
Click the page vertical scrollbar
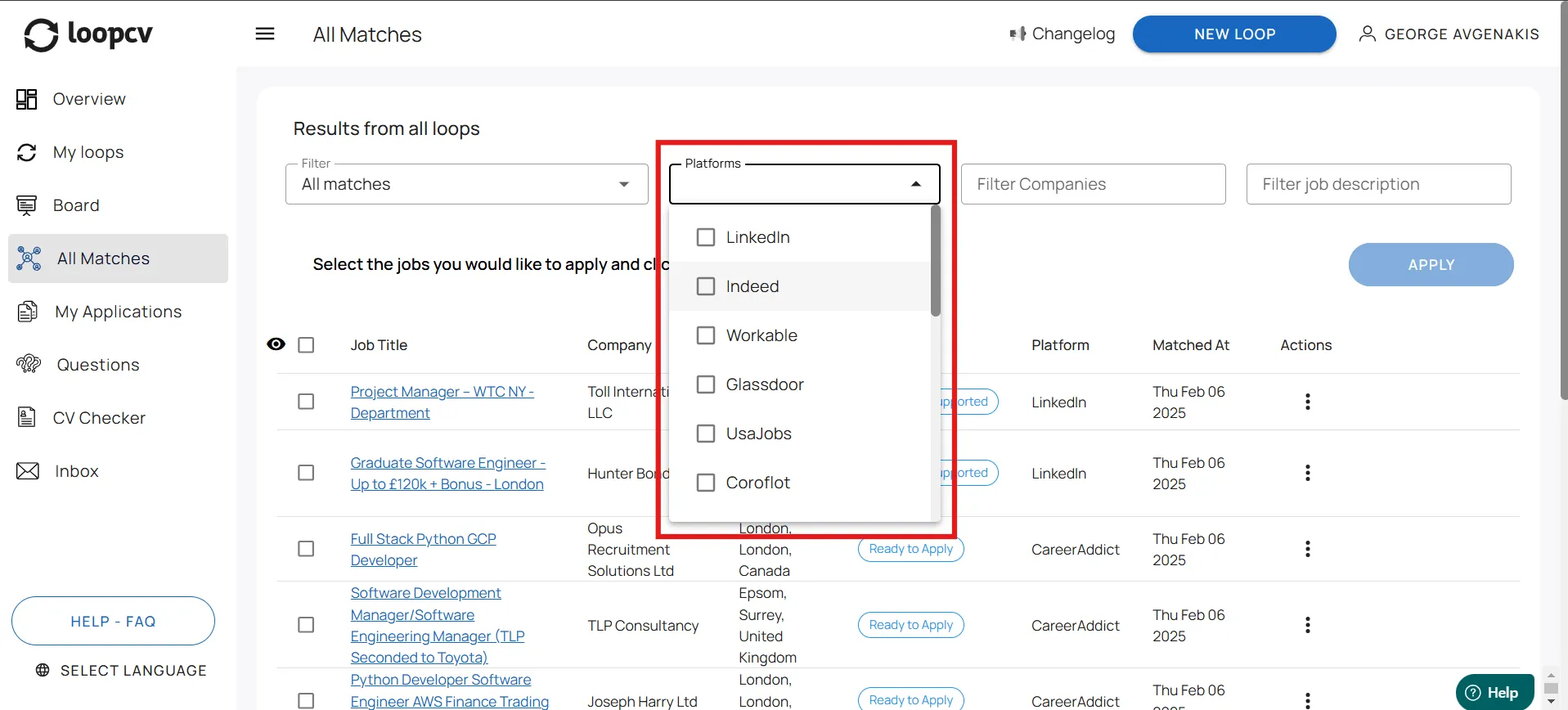point(1563,200)
